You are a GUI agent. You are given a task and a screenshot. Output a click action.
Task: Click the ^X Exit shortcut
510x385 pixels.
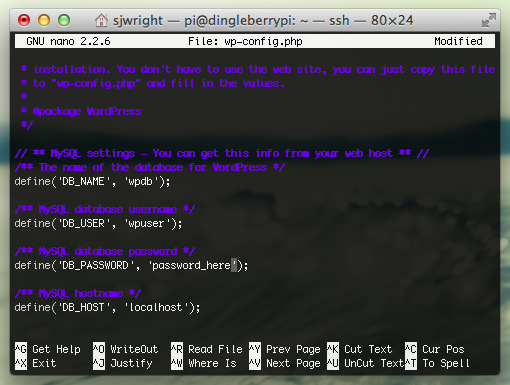pos(36,363)
